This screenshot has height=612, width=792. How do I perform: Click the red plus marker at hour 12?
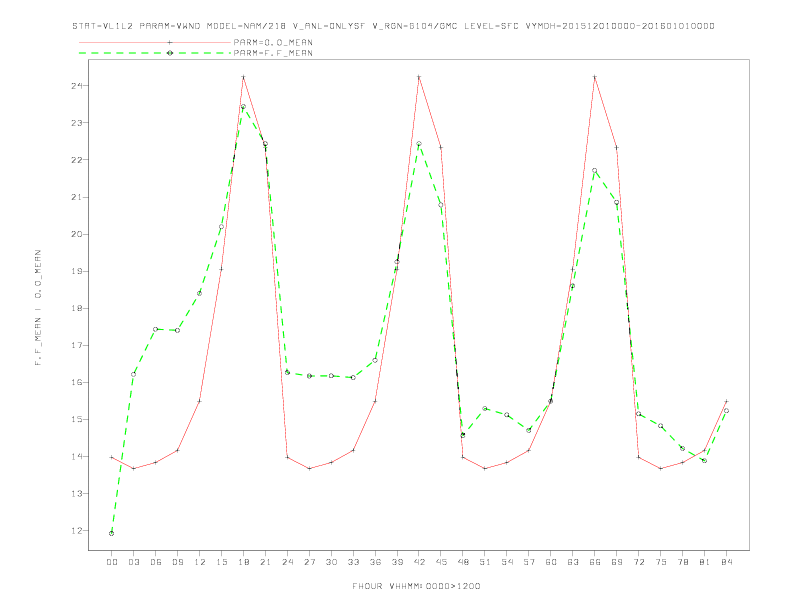200,401
